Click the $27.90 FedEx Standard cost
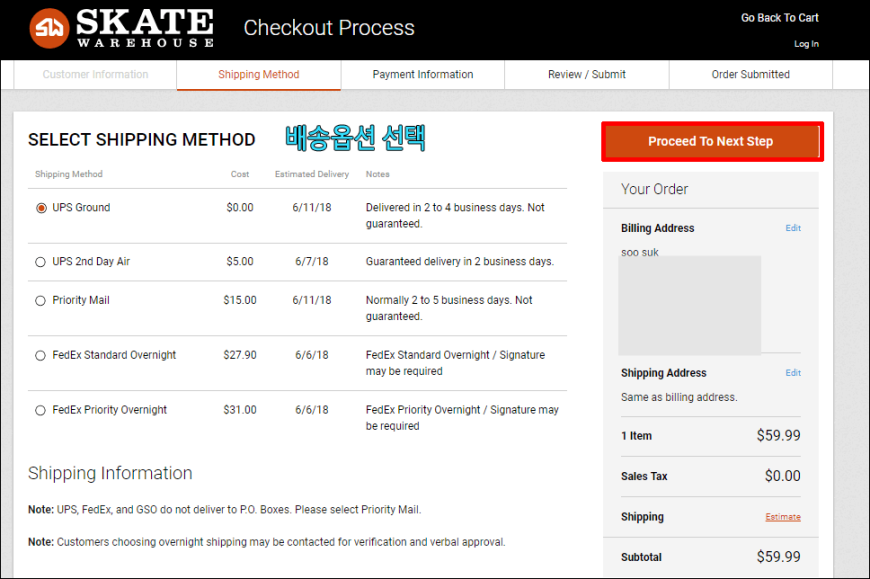The width and height of the screenshot is (870, 579). point(240,355)
